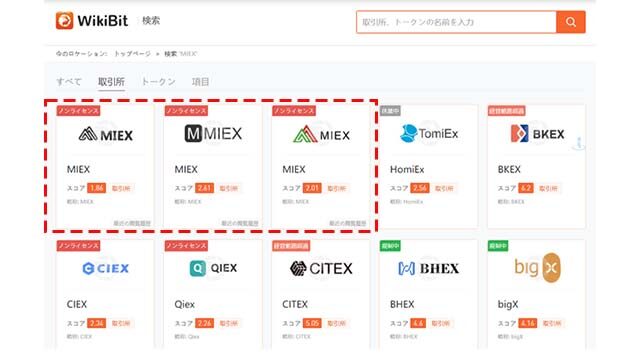Screen dimensions: 640x360
Task: Click the 6.2 score badge on BKEX
Action: pos(526,188)
